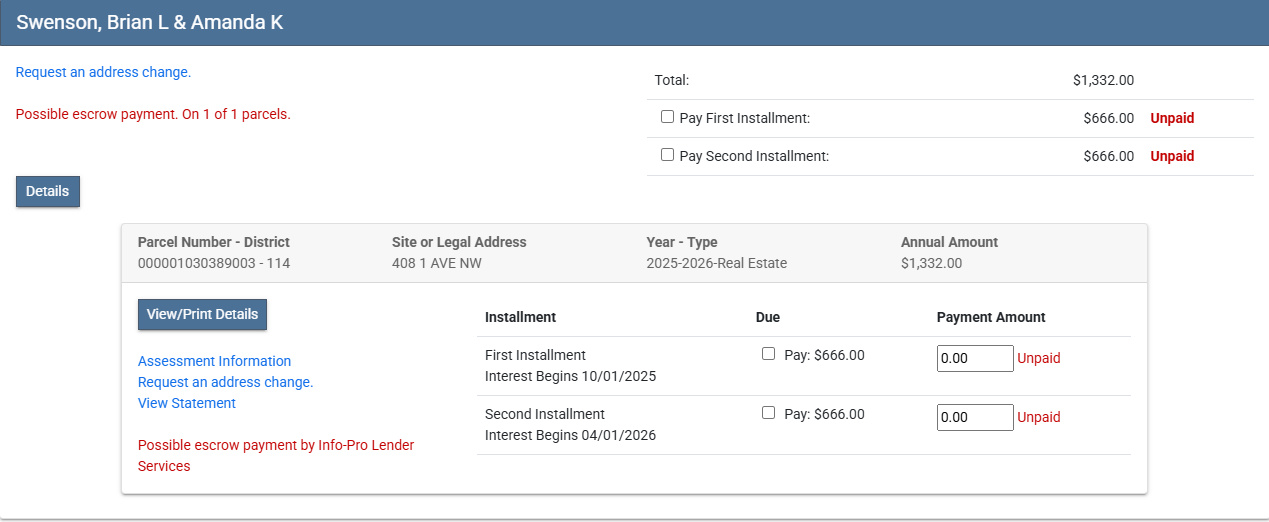Check the top Pay Second Installment checkbox

pos(667,155)
